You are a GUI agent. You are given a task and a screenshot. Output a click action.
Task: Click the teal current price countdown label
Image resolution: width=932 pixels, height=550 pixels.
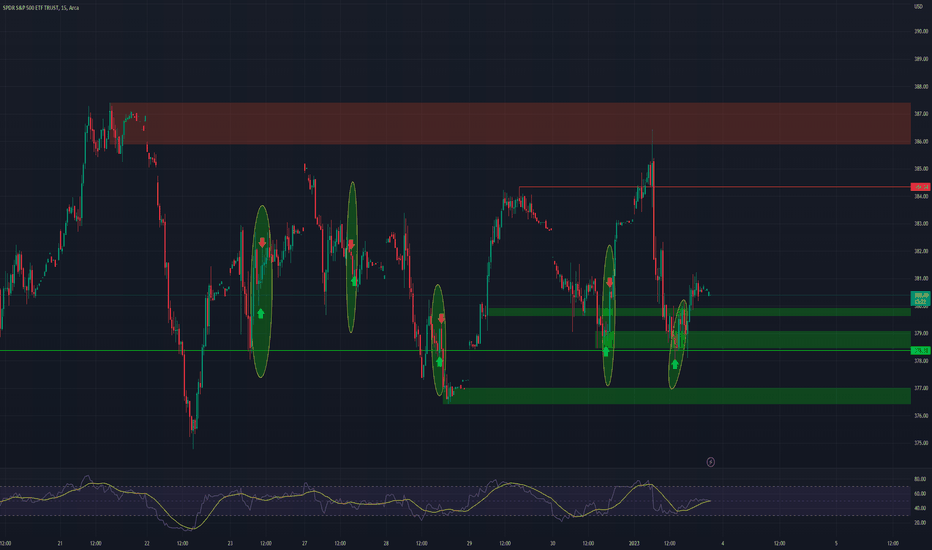pos(921,298)
